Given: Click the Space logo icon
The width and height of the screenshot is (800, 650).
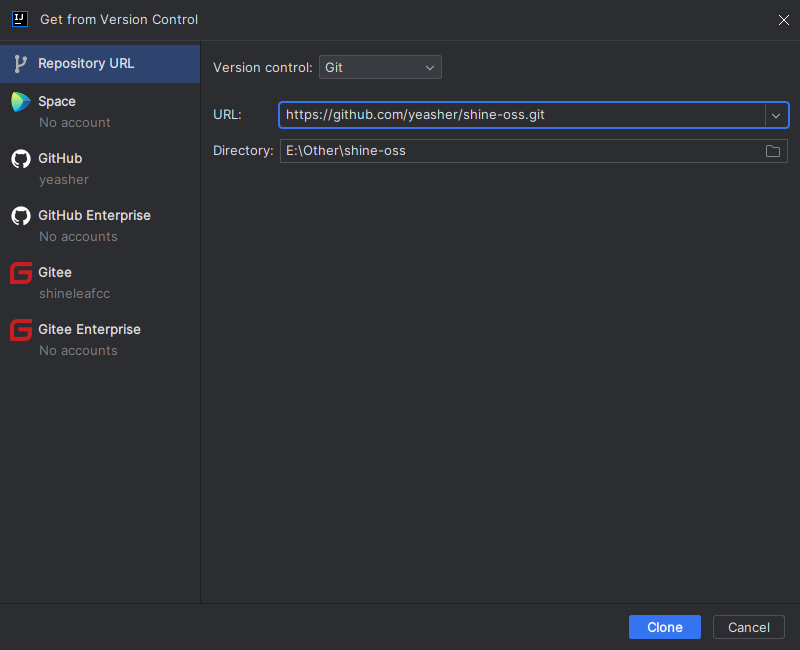Looking at the screenshot, I should point(21,102).
